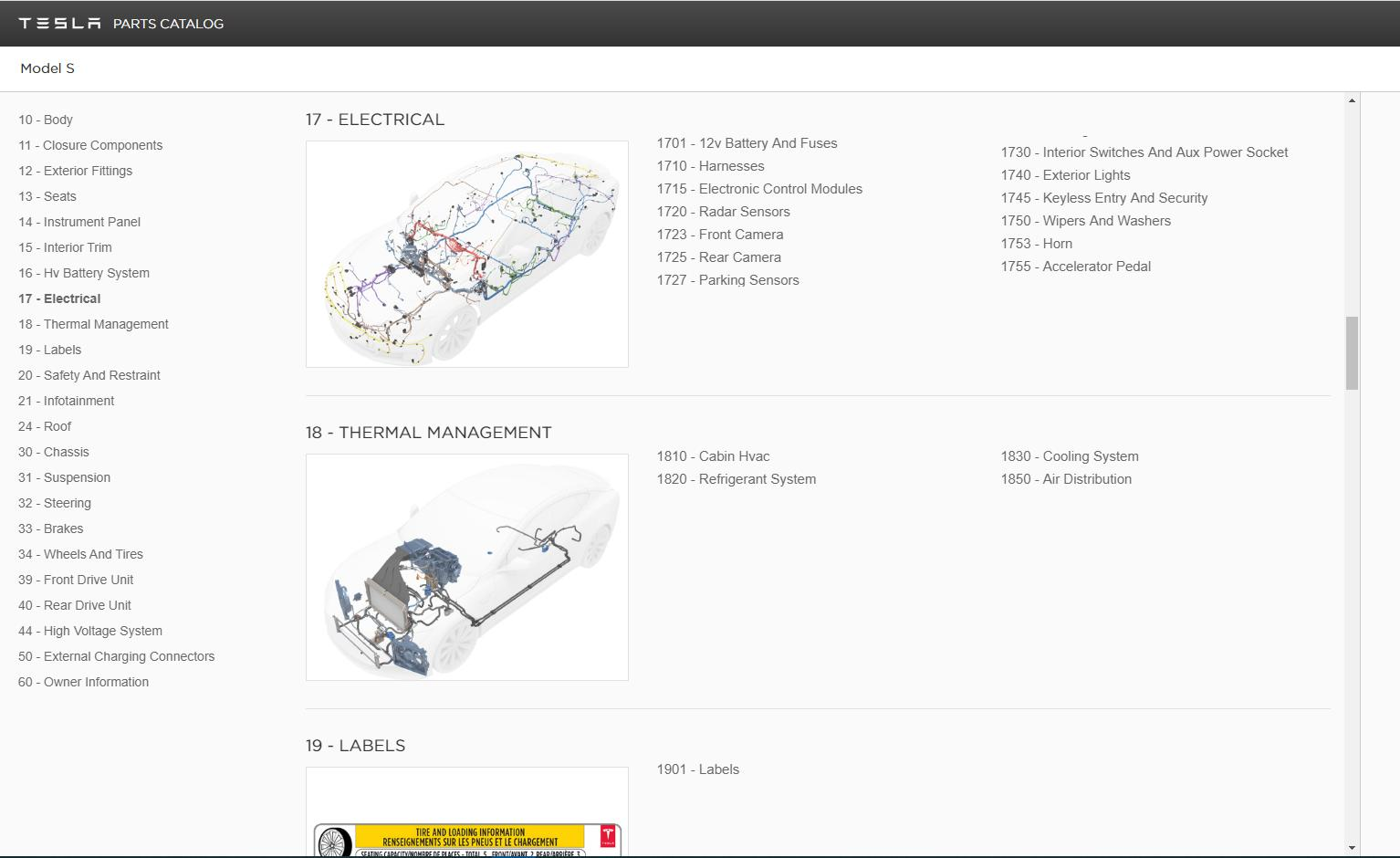Screen dimensions: 1400x858
Task: Open 1730 - Interior Switches And Aux Power Socket
Action: (1144, 152)
